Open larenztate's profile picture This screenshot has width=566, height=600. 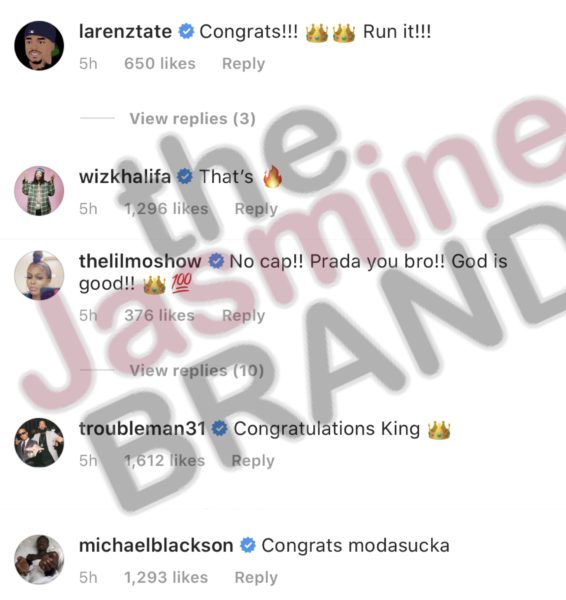click(39, 46)
